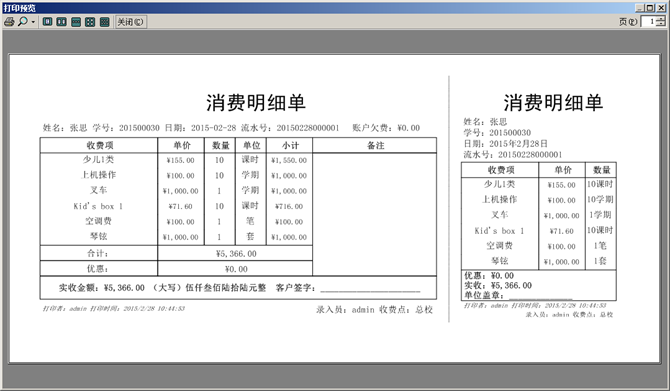Minimize the 打印预览 window

pyautogui.click(x=640, y=8)
